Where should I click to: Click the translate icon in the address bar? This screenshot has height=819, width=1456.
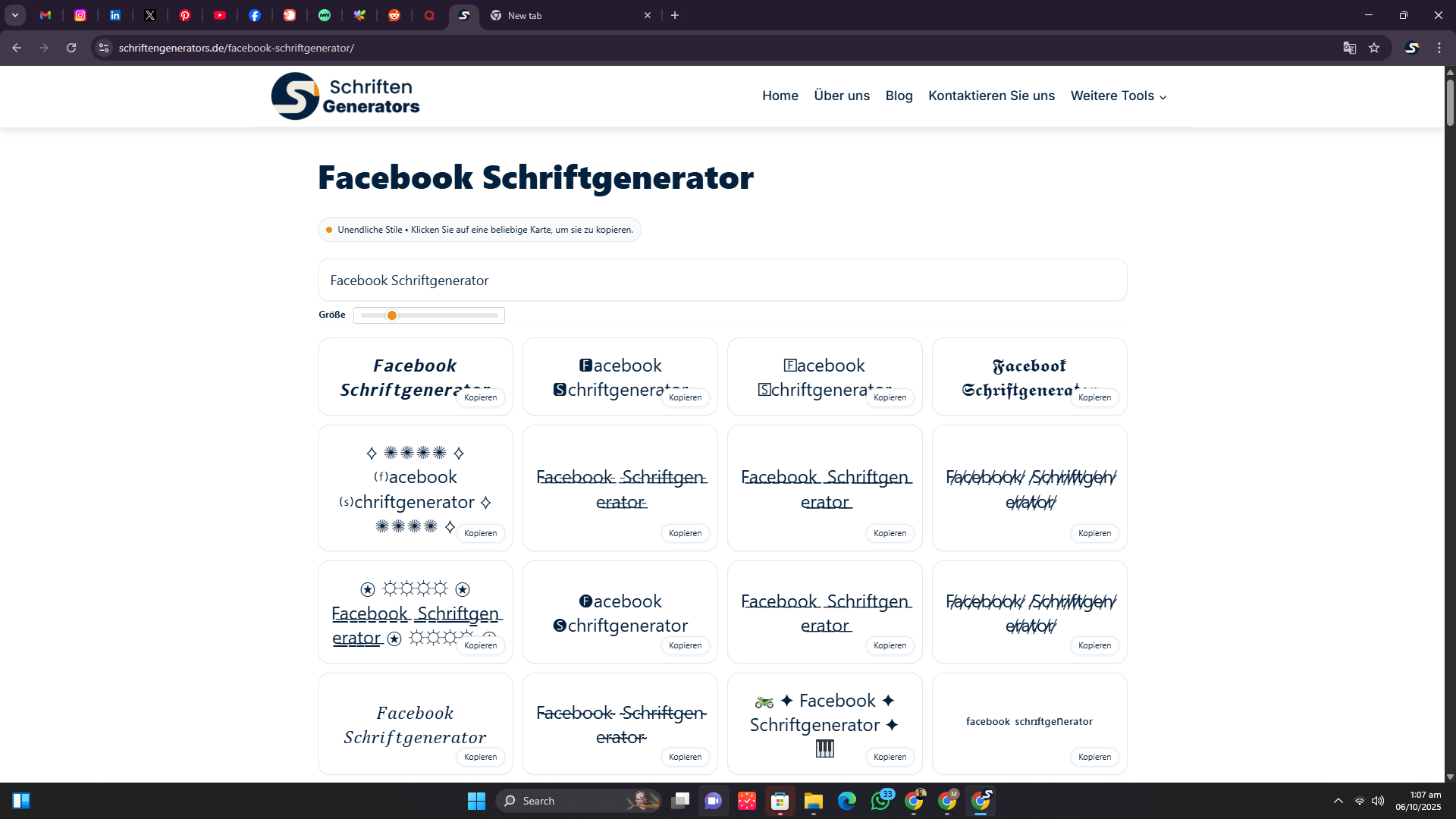coord(1349,47)
